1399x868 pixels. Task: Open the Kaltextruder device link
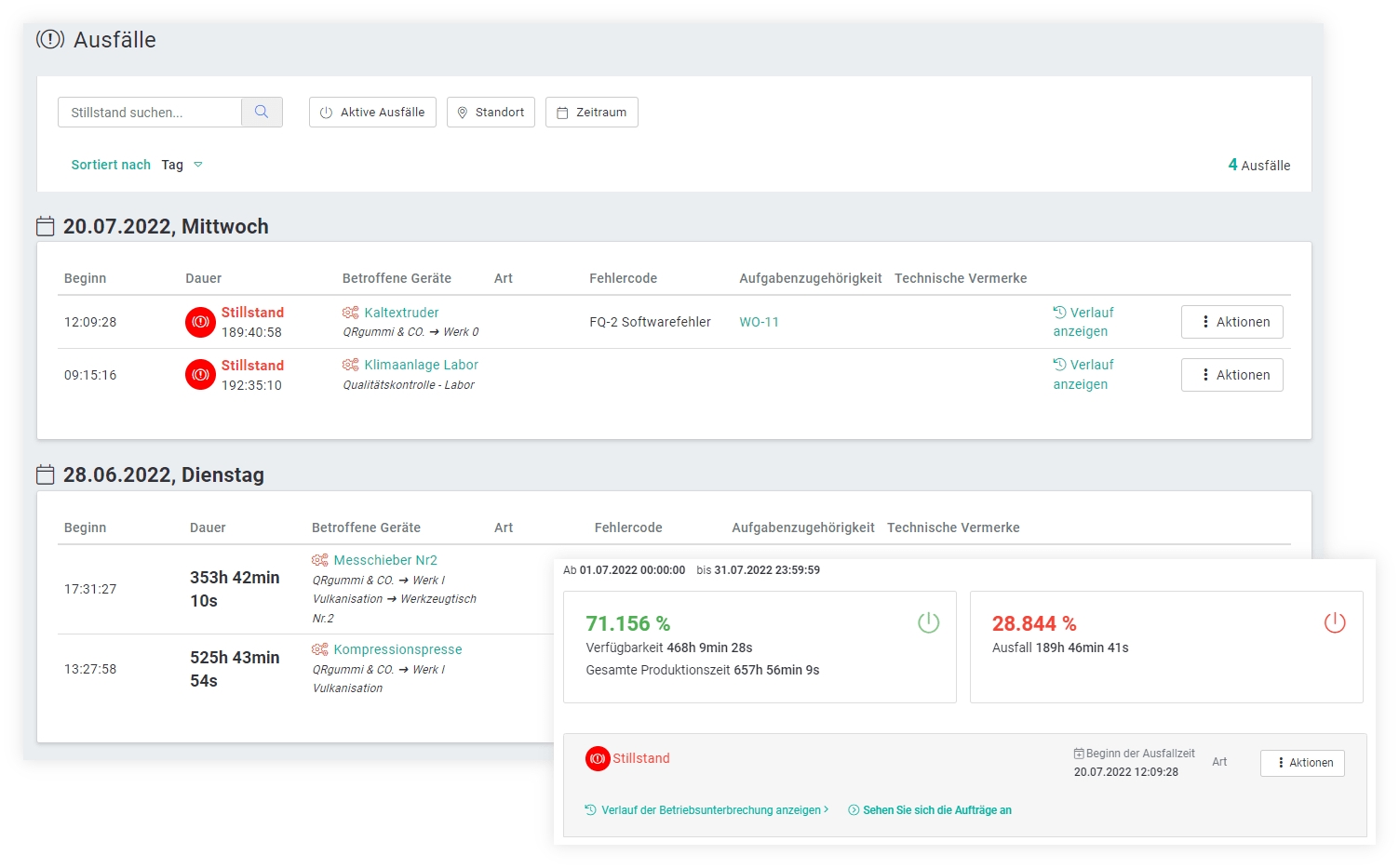(x=401, y=313)
